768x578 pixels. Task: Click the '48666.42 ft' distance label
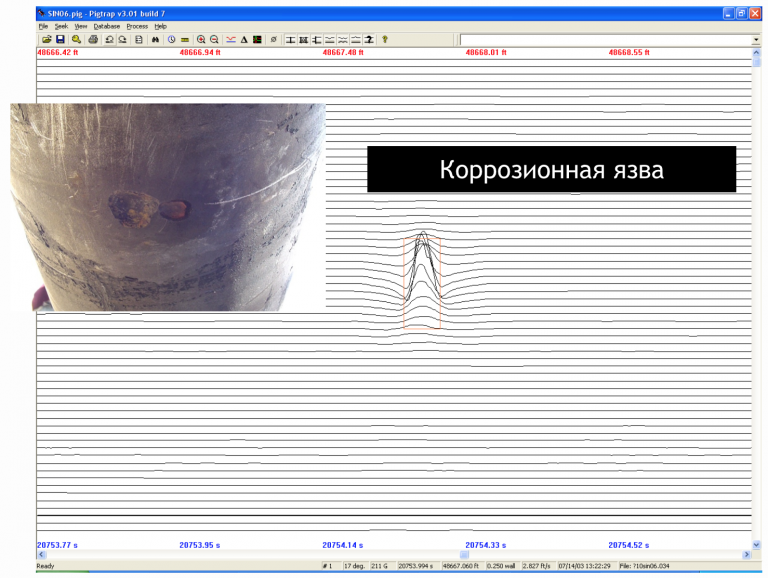click(58, 52)
